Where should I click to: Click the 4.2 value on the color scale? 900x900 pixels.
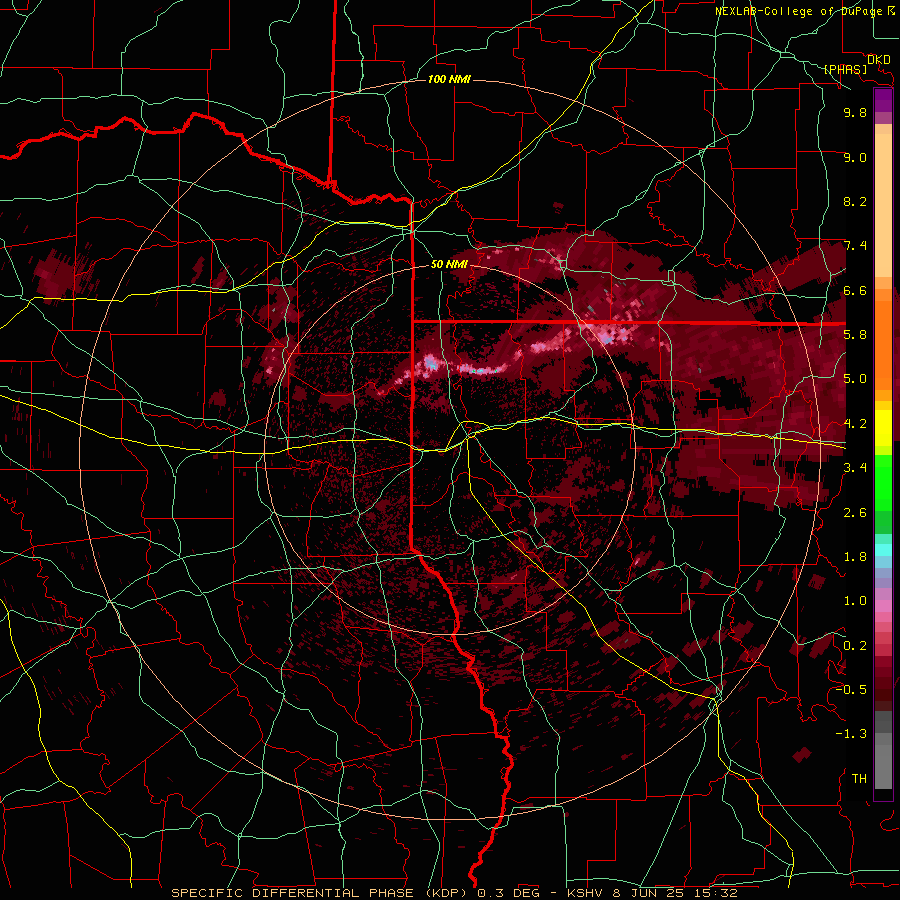(855, 424)
